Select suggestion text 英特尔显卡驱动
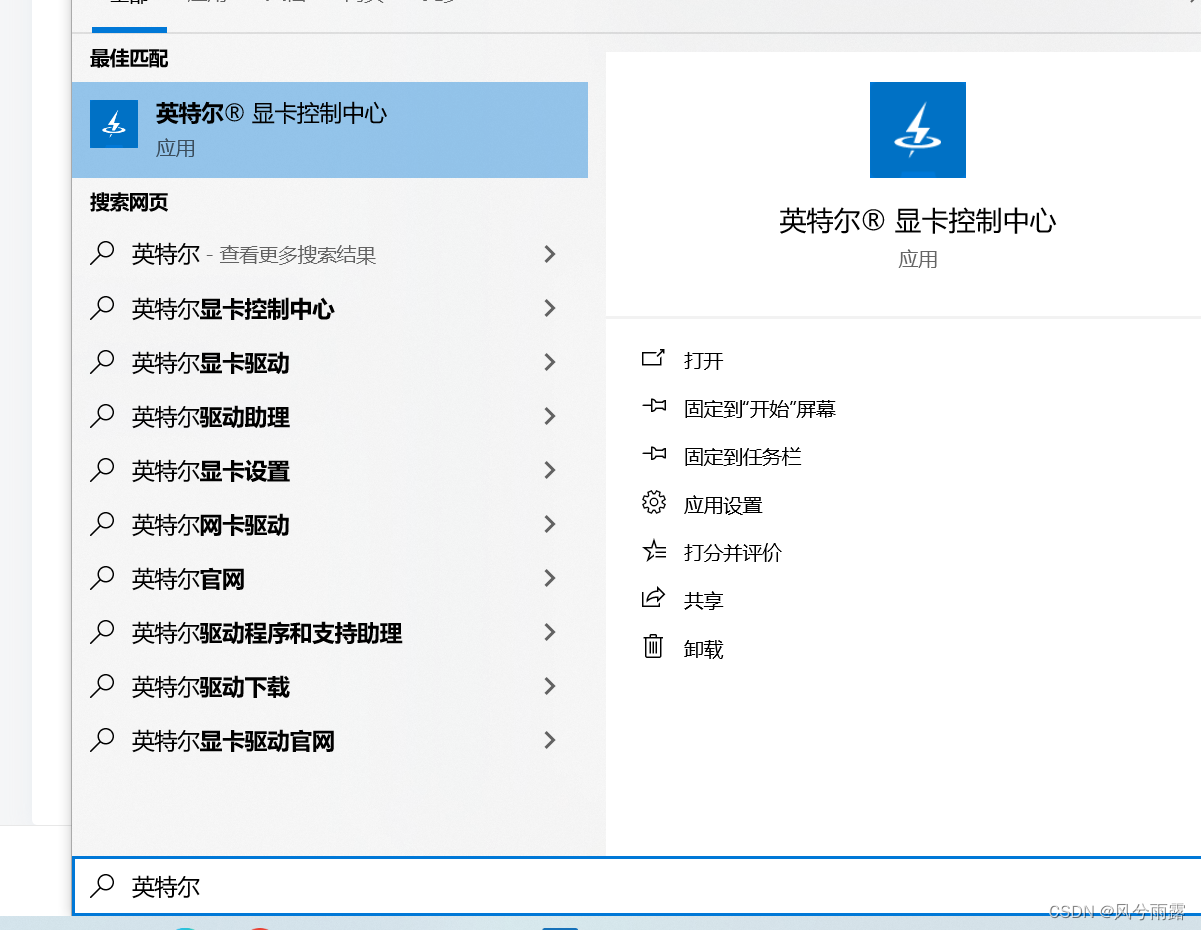 tap(211, 363)
